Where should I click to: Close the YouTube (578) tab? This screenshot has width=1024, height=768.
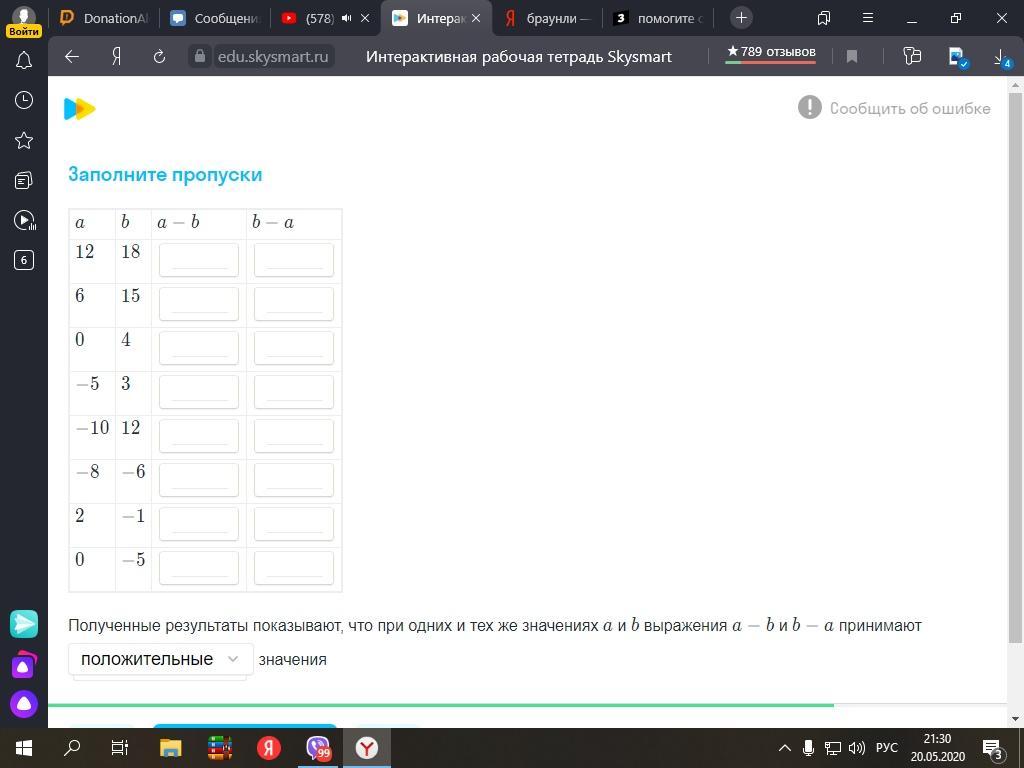tap(365, 18)
